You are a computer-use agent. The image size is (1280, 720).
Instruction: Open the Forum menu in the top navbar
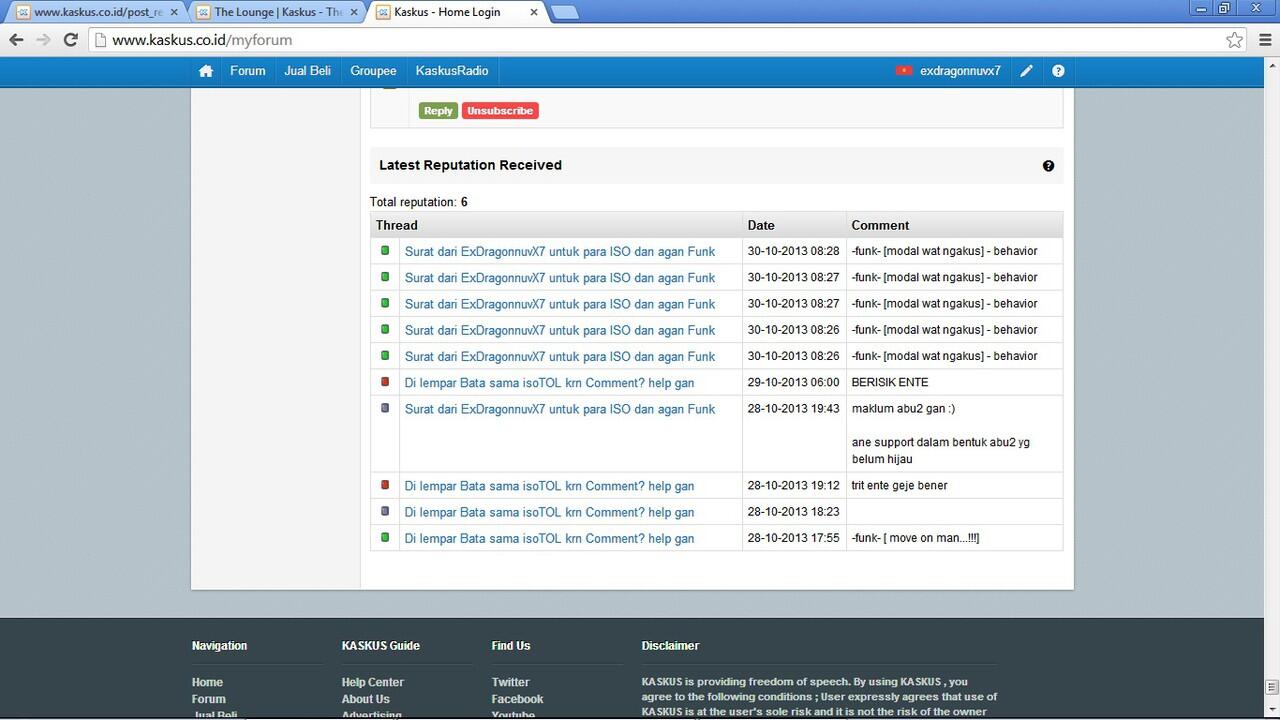click(x=248, y=71)
